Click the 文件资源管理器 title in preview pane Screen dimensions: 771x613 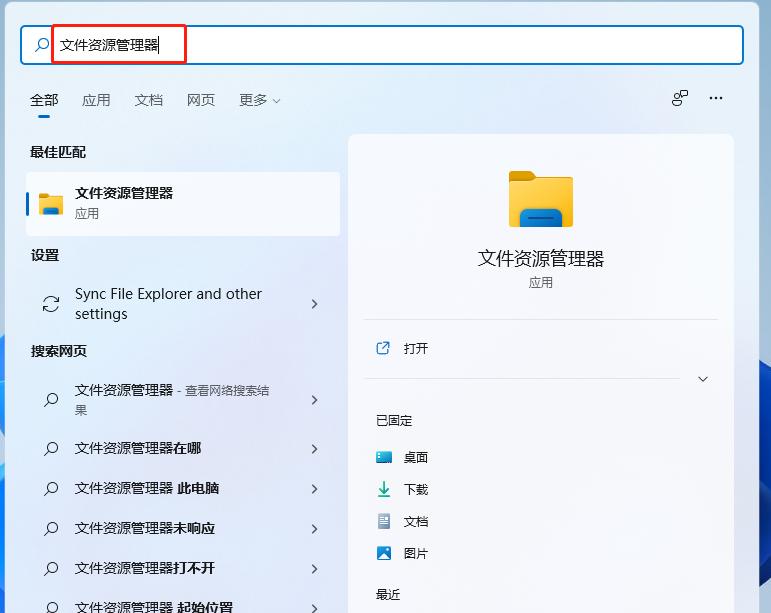(540, 259)
